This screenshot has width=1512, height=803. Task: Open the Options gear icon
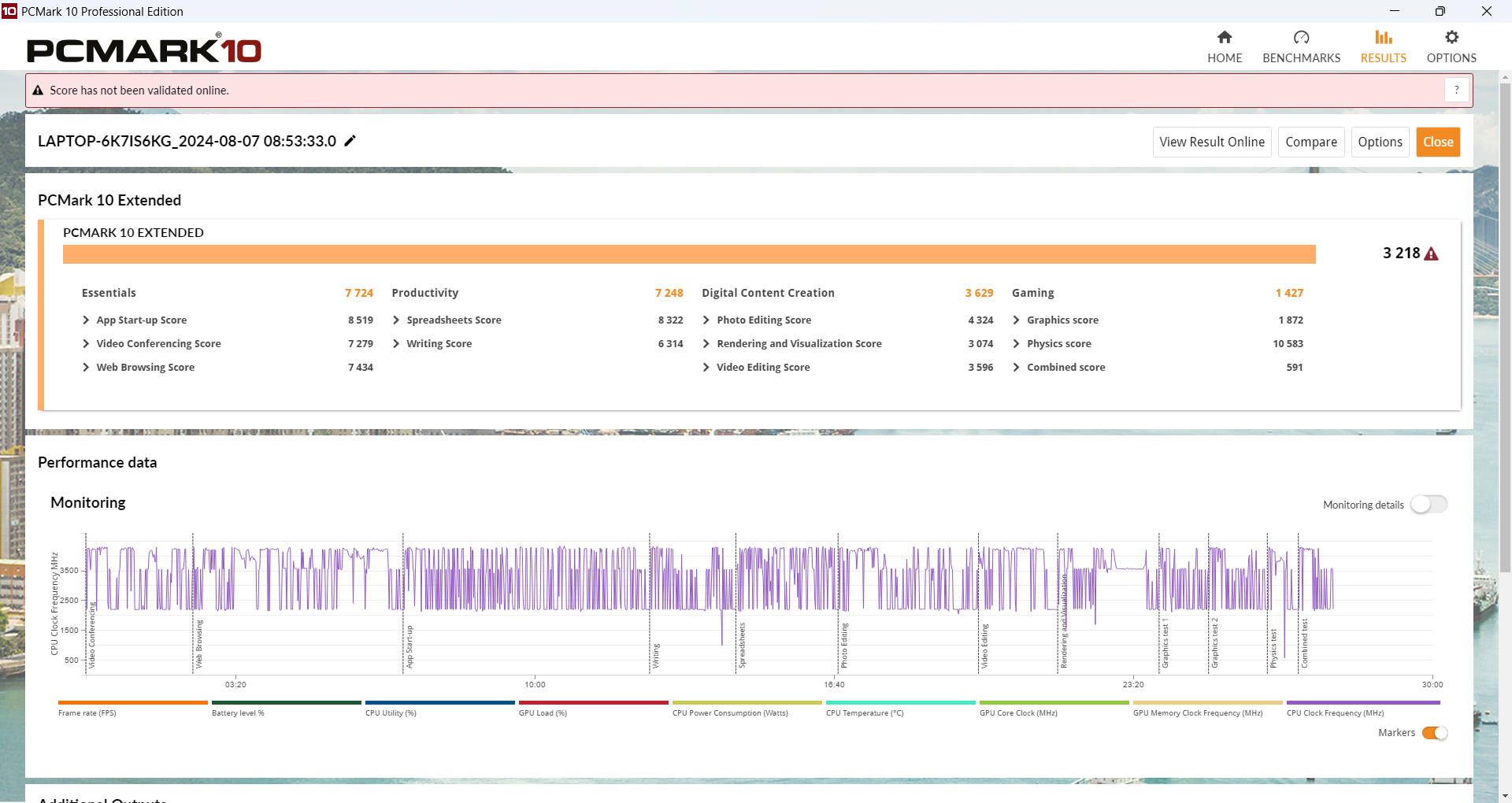point(1451,37)
